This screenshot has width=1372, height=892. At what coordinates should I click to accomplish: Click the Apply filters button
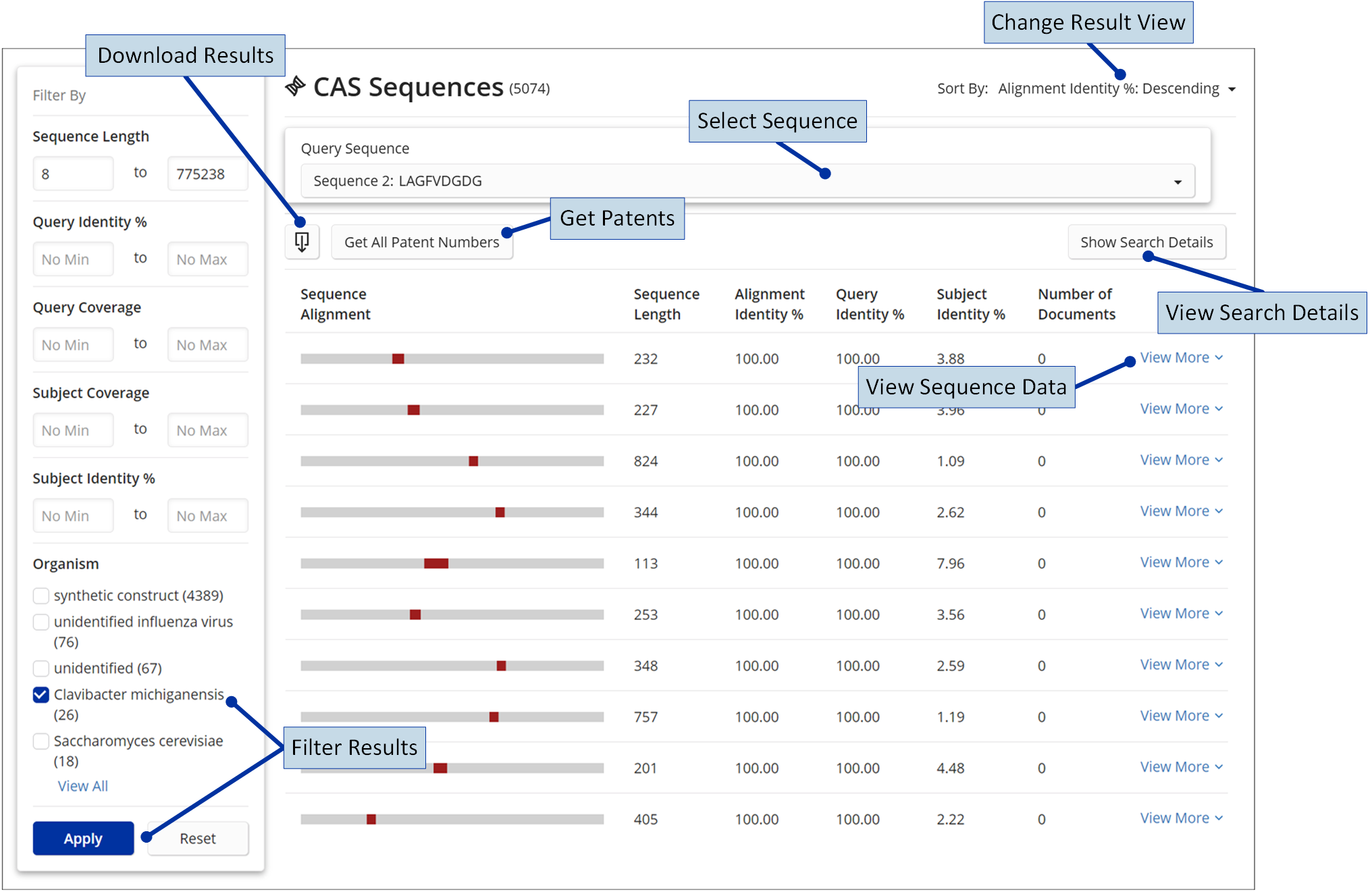pos(83,839)
